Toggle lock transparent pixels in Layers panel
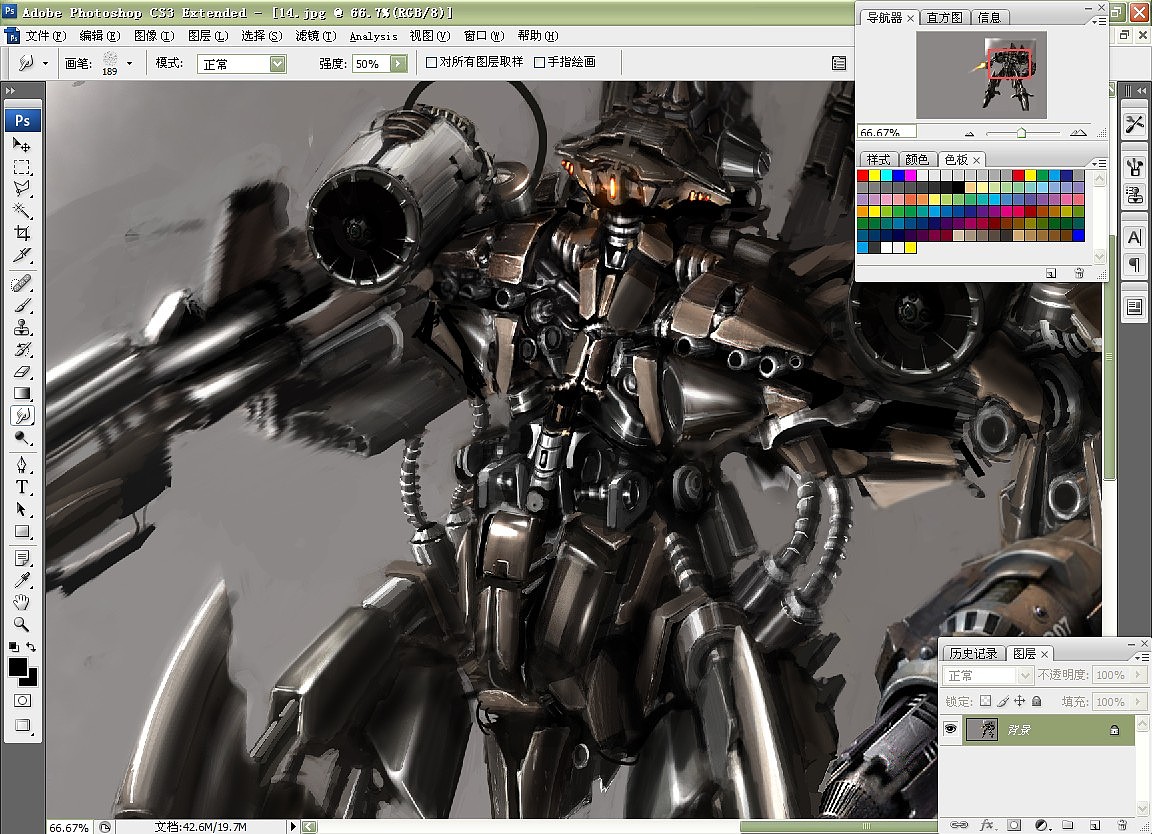 [985, 701]
